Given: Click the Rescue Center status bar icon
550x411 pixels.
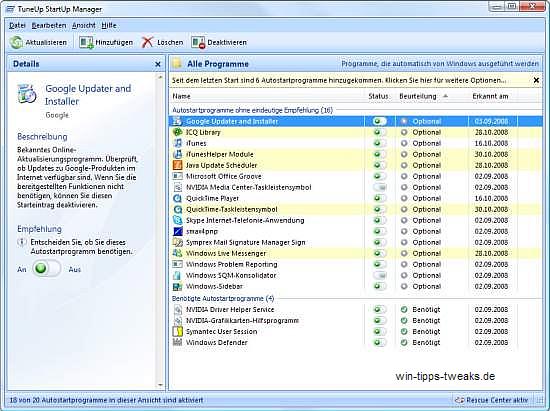Looking at the screenshot, I should tap(459, 400).
